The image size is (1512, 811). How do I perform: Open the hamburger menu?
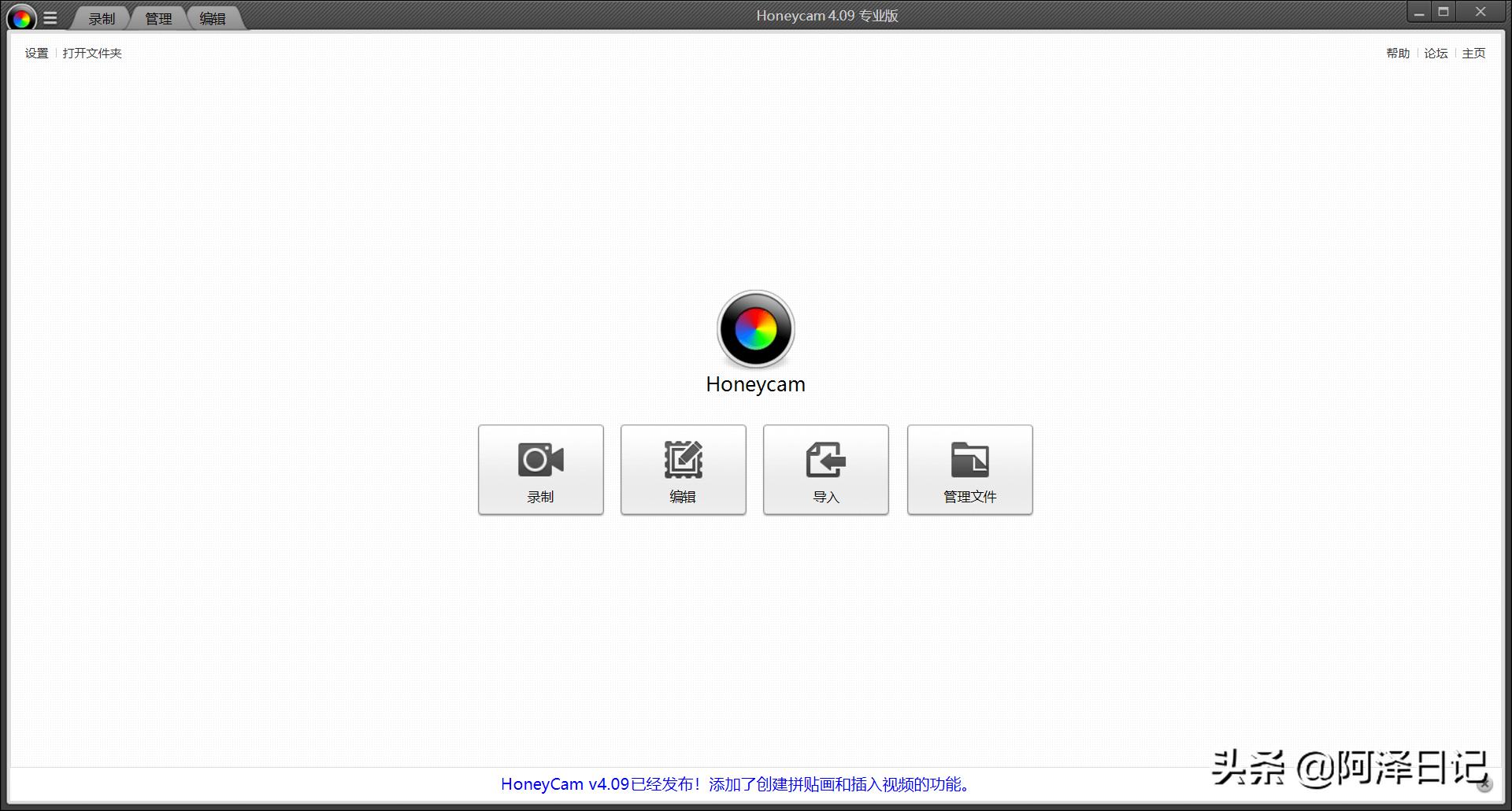coord(50,18)
